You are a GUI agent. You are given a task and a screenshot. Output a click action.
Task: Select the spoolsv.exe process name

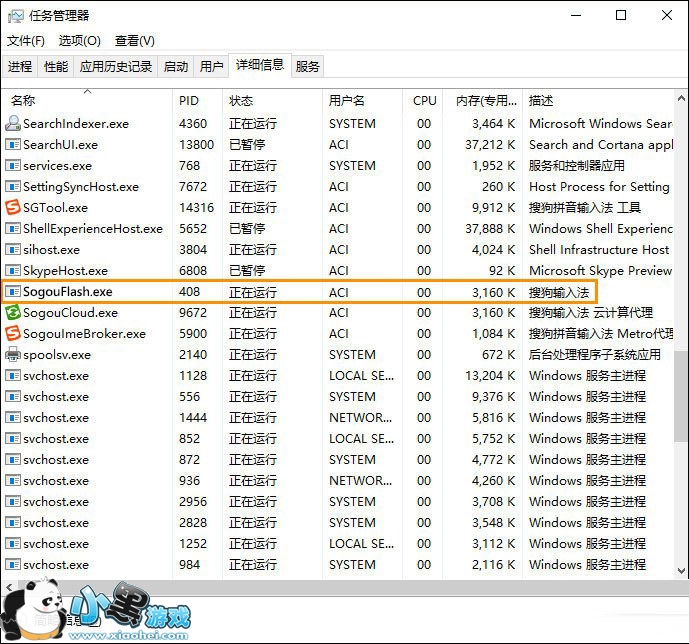point(57,355)
